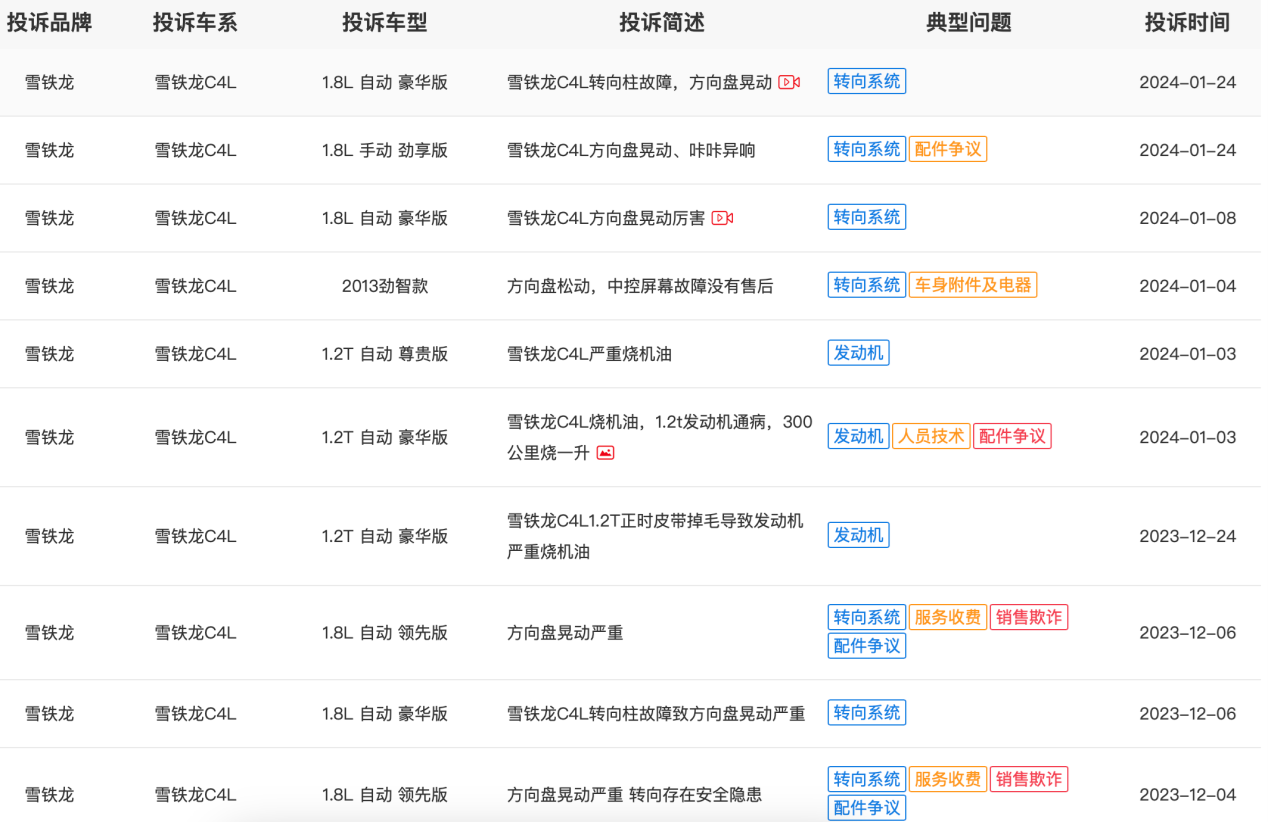The image size is (1268, 822).
Task: Select 服务收费 tag in 2023-12-04 row
Action: click(948, 779)
